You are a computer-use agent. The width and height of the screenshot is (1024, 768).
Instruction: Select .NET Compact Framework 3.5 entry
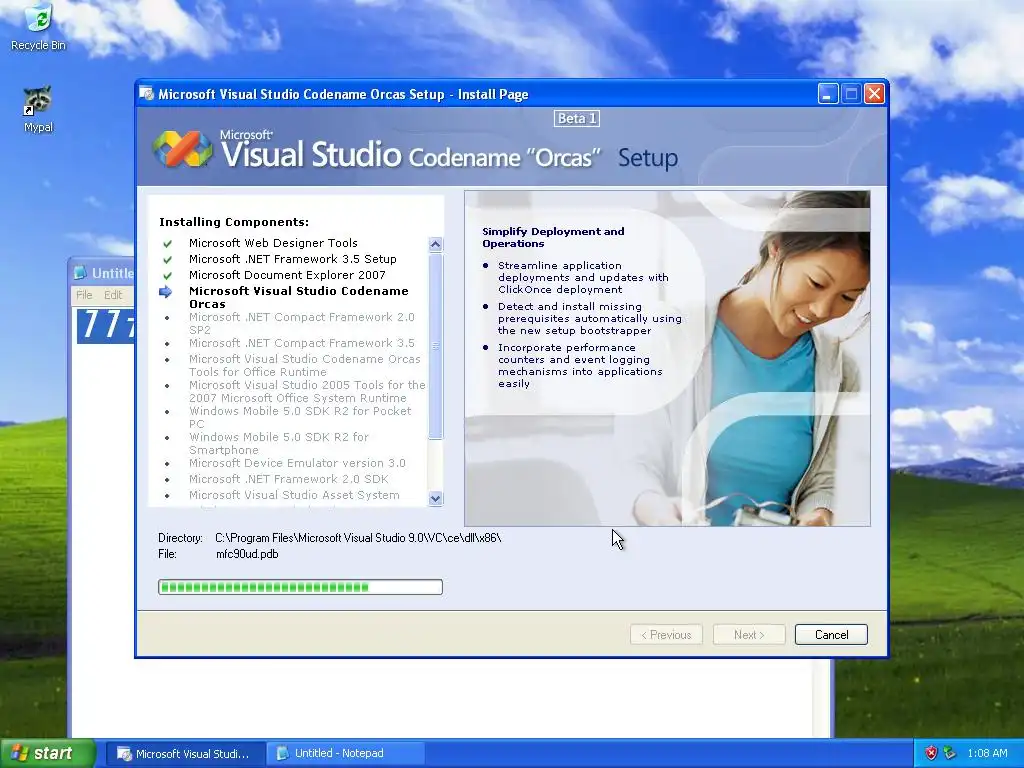coord(302,343)
